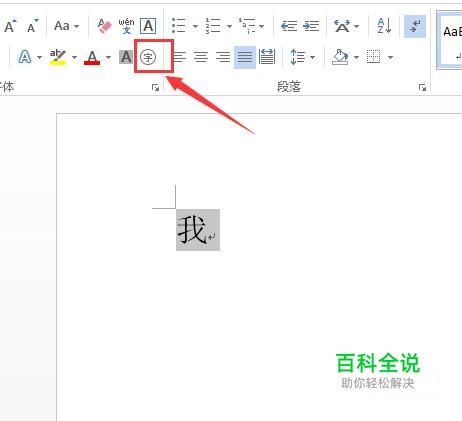This screenshot has height=421, width=462.
Task: Expand the Line Spacing dropdown arrow
Action: coord(312,57)
